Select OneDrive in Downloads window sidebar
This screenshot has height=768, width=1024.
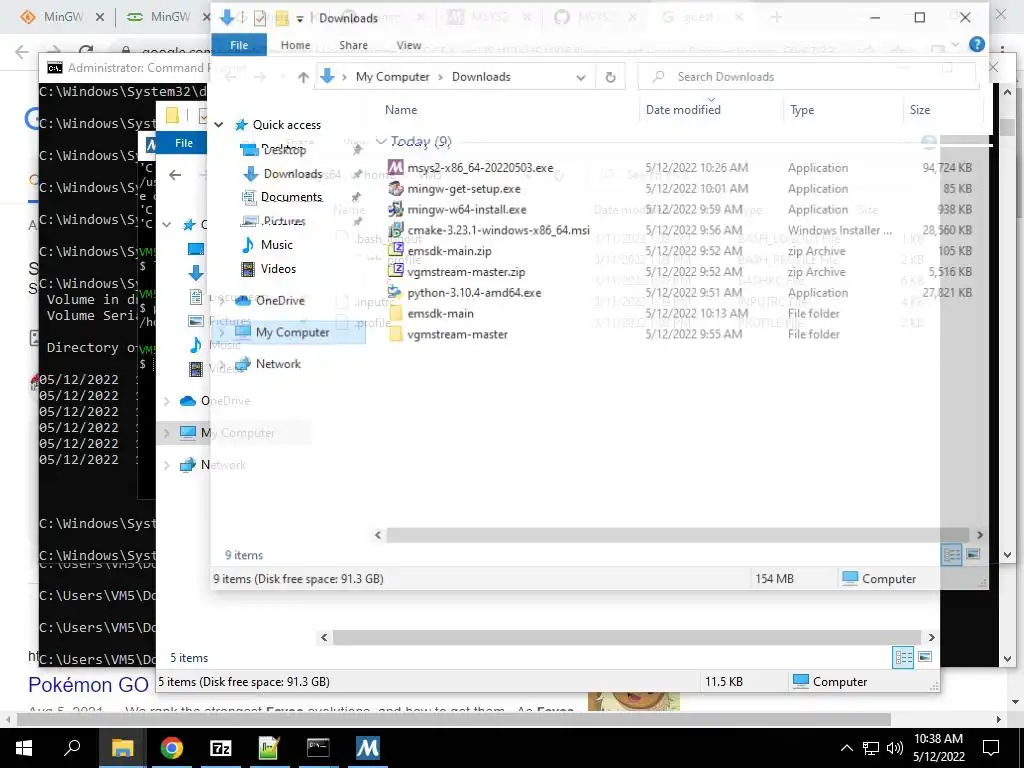click(x=280, y=300)
